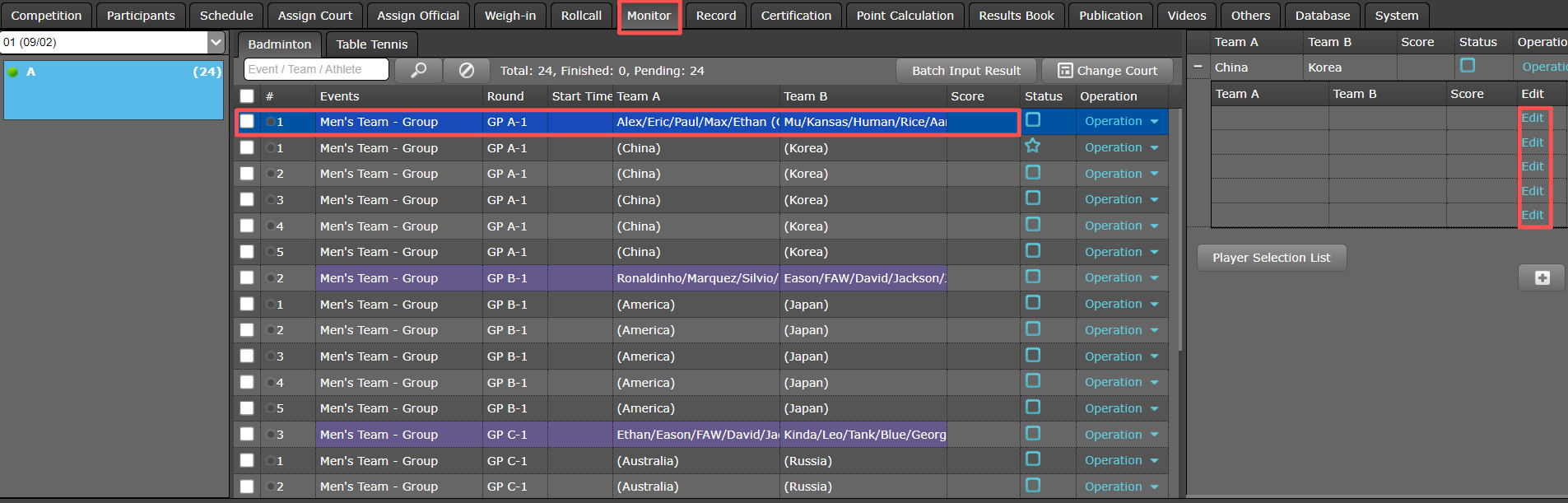The width and height of the screenshot is (1568, 503).
Task: Click status icon in the Ethan/Eason GP C-1 row
Action: click(1033, 433)
